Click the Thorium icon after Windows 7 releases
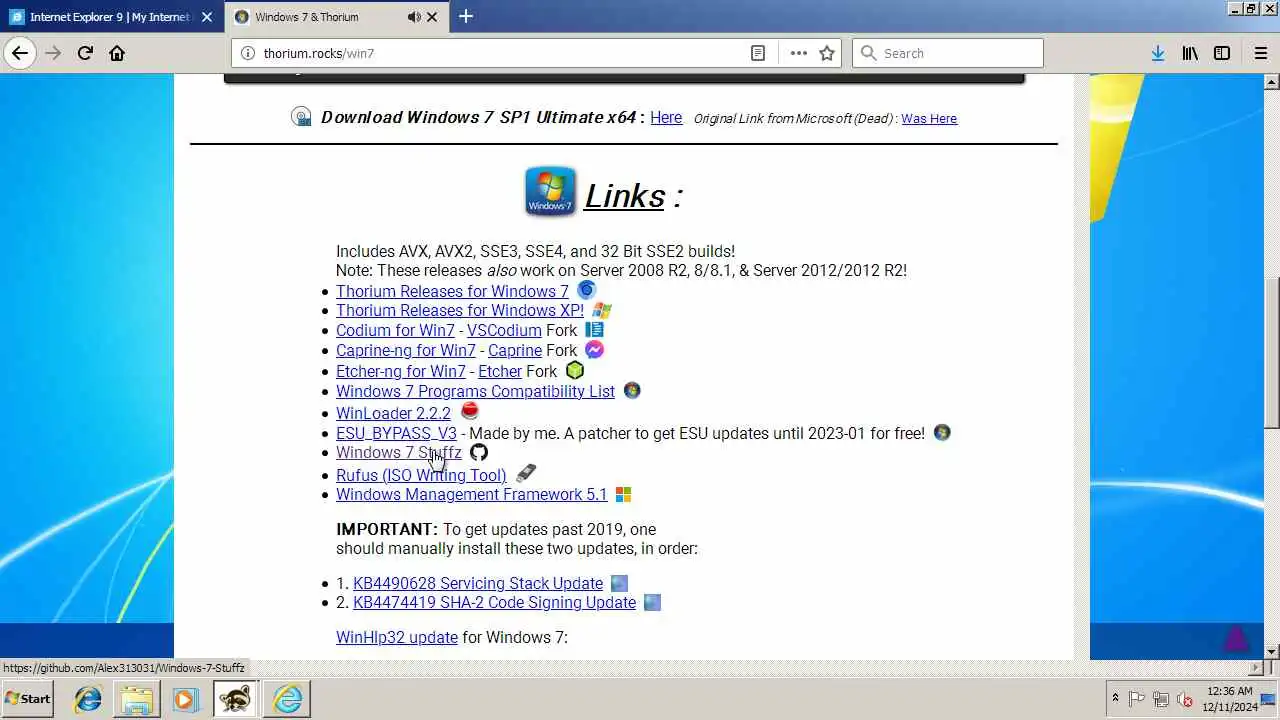 [587, 290]
